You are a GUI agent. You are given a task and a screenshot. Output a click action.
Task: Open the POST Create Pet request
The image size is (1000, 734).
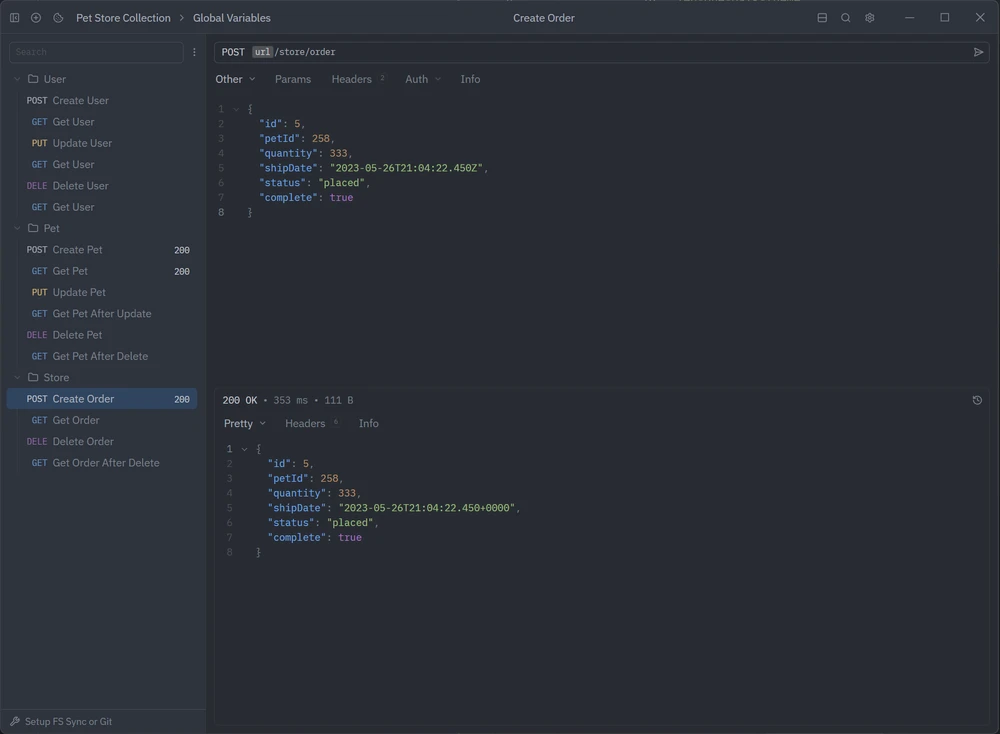[102, 250]
